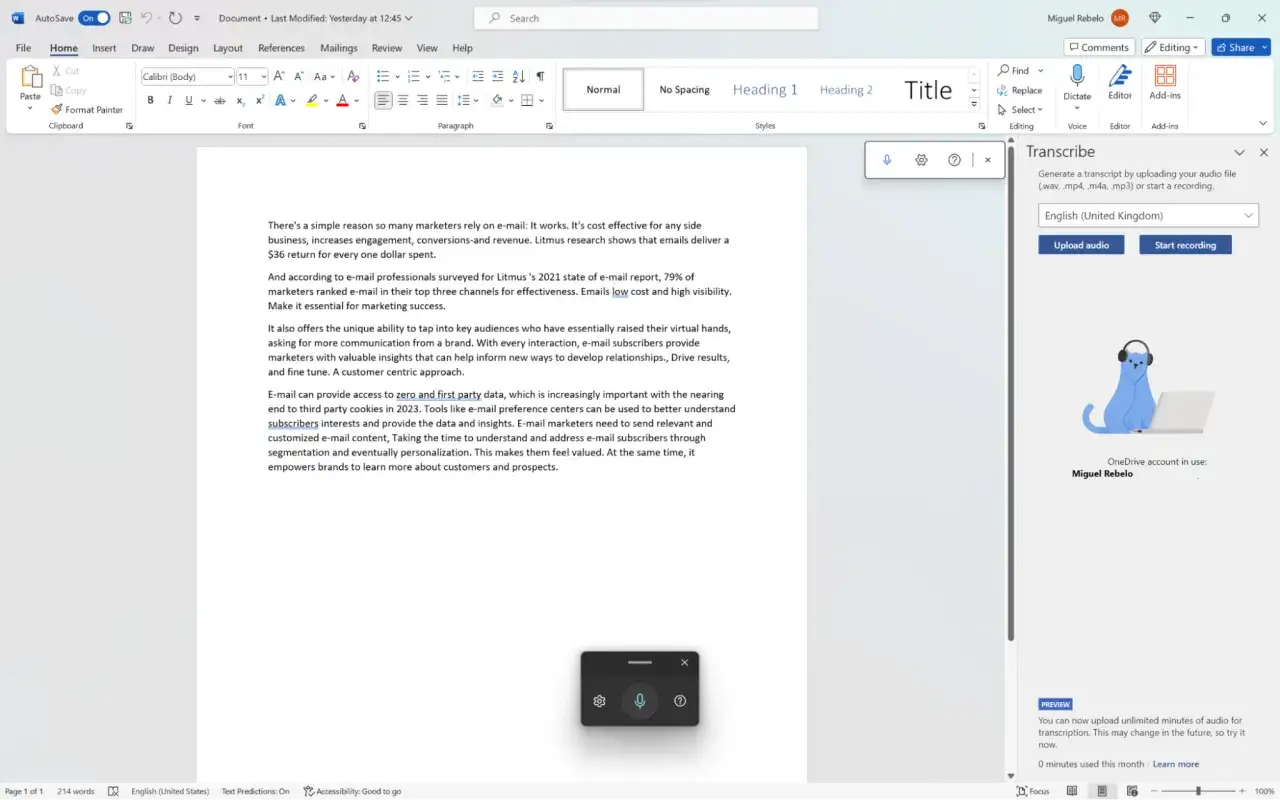Open the Review tab
1280x800 pixels.
point(386,47)
